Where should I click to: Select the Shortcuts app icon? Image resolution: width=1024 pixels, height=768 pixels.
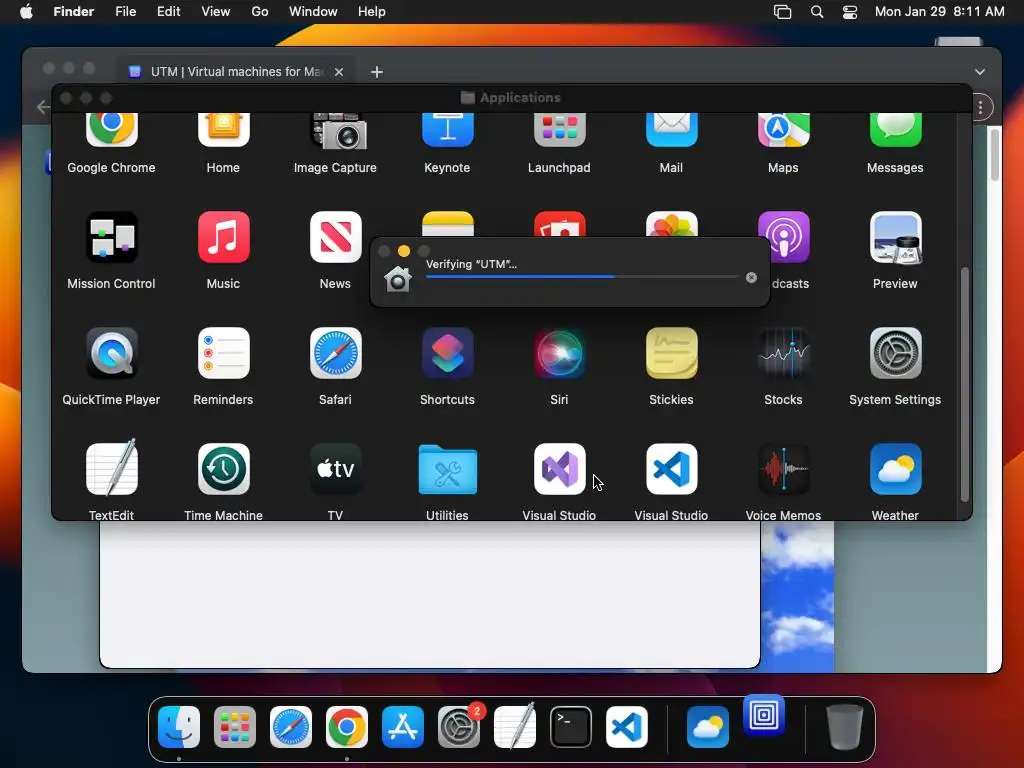(447, 353)
